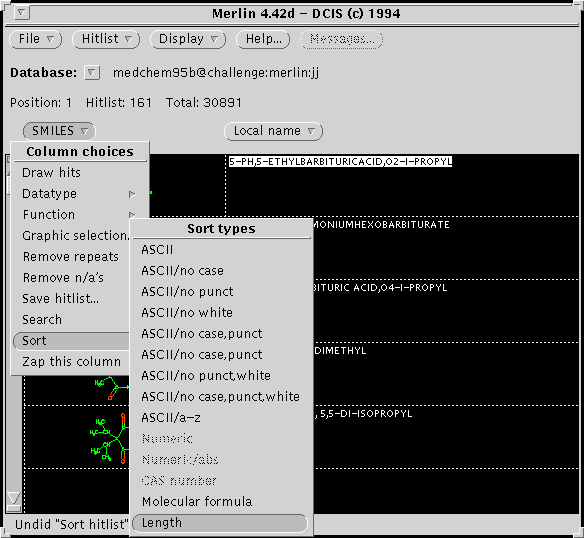Choose Remove repeats

click(71, 257)
